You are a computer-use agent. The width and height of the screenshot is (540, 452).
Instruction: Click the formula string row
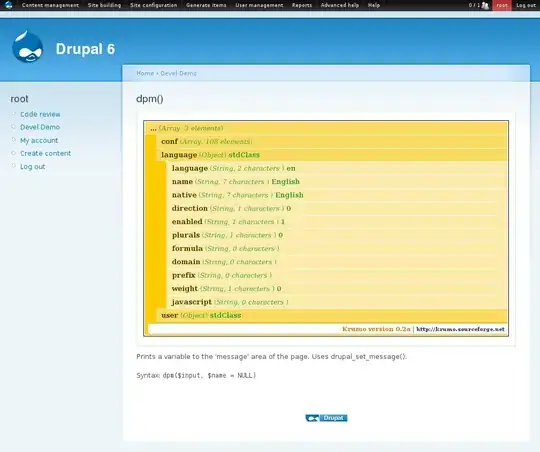[x=337, y=248]
